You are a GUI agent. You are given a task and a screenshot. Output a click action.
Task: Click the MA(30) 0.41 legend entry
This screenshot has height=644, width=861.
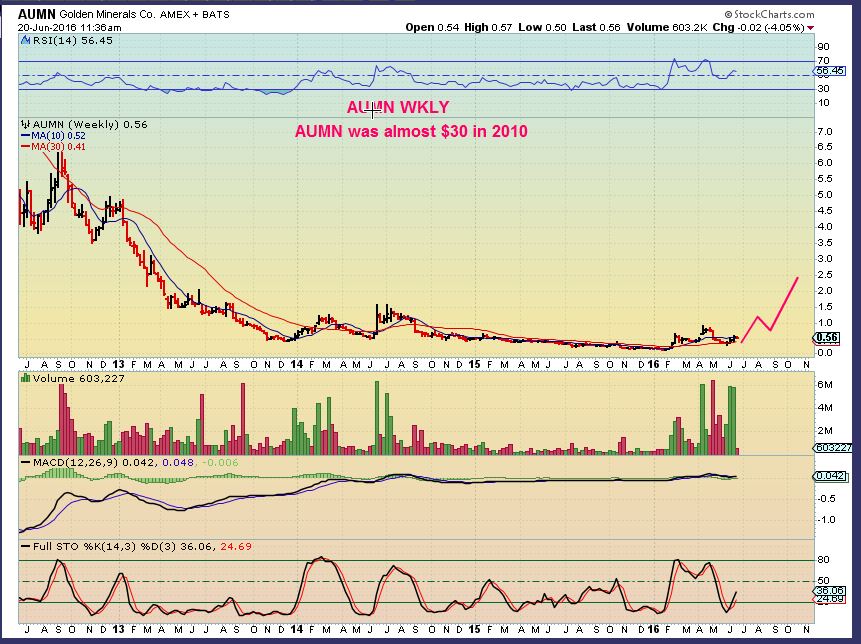click(x=53, y=147)
